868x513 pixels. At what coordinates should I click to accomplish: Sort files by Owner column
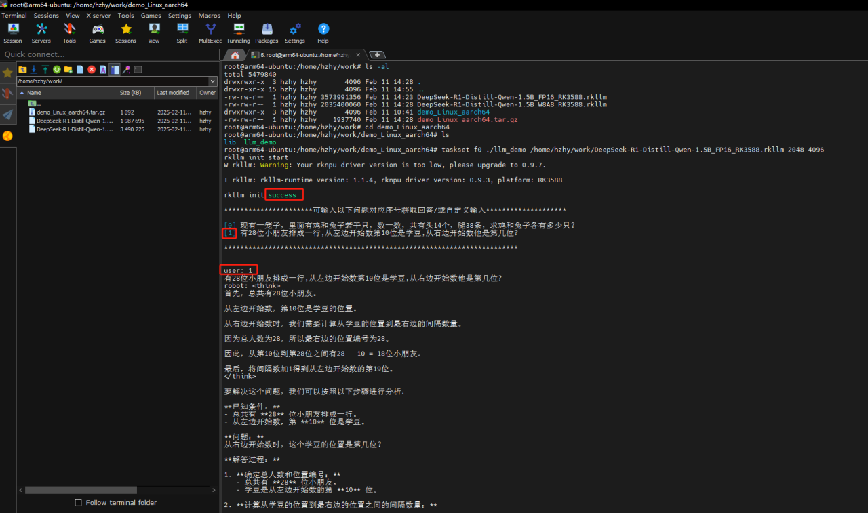coord(207,93)
